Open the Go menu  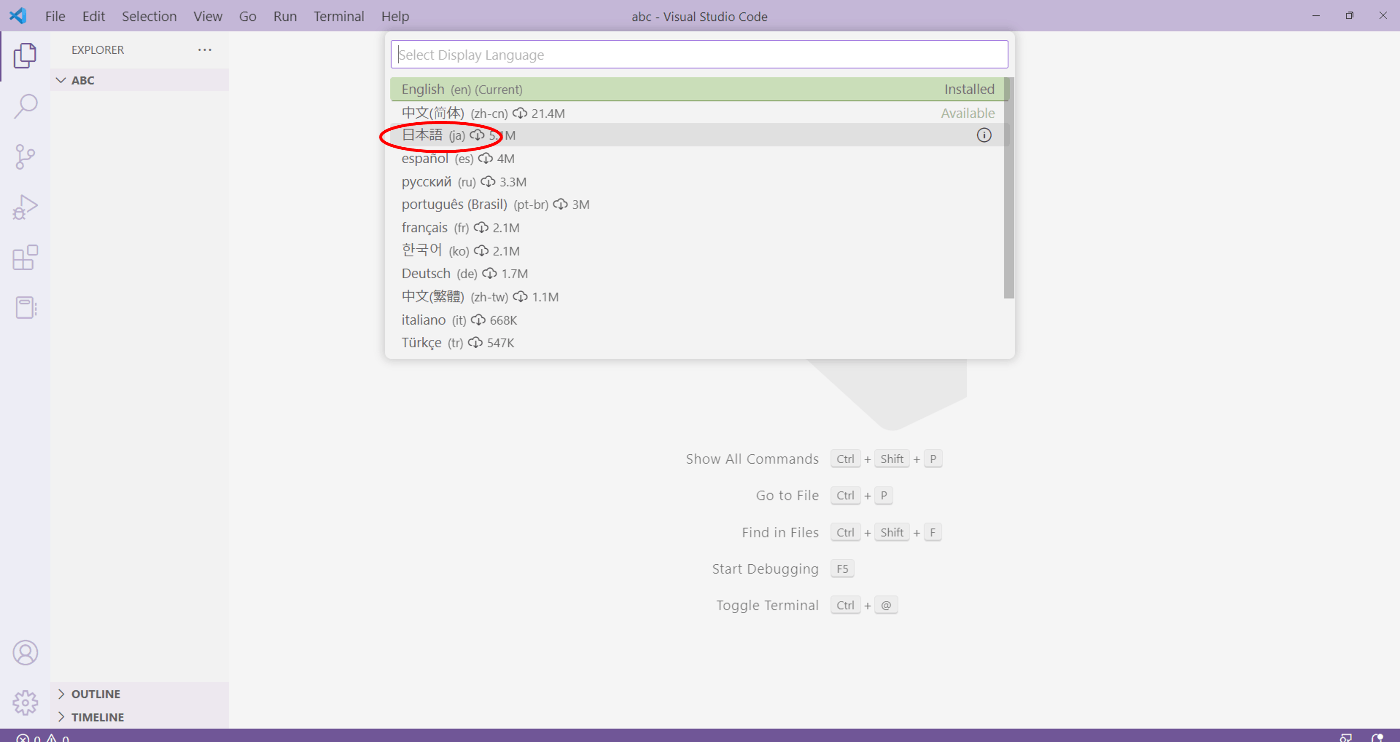point(248,16)
